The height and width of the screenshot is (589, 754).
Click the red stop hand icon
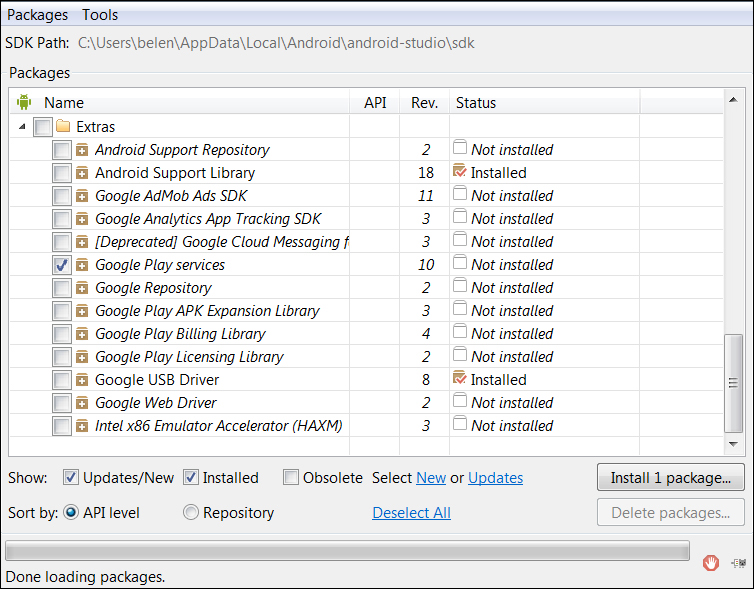(710, 562)
